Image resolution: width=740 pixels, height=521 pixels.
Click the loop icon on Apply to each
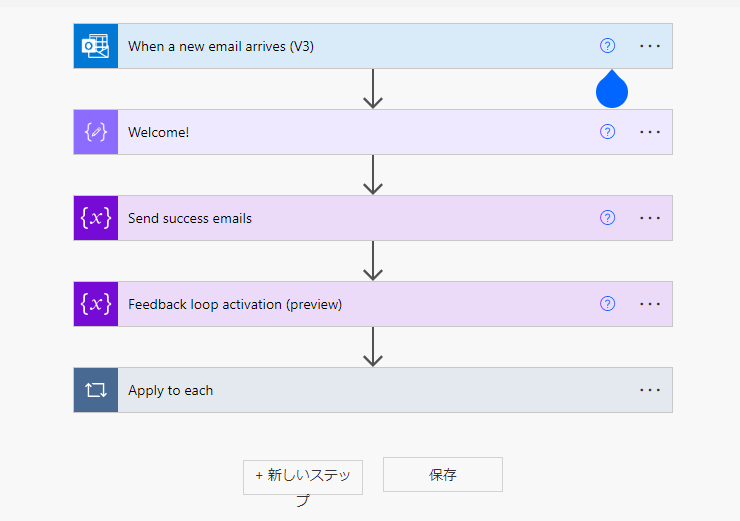pyautogui.click(x=96, y=390)
